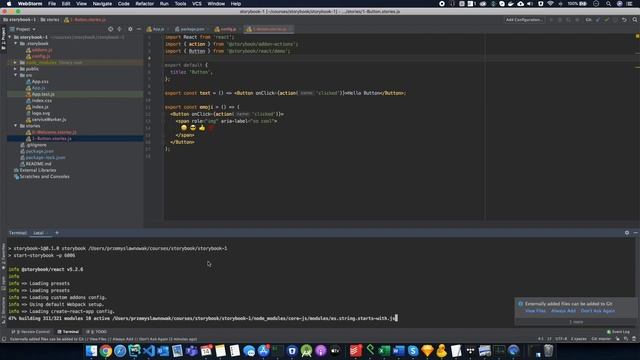Open WebStorm icon in the dock
The height and width of the screenshot is (360, 640).
(x=134, y=351)
